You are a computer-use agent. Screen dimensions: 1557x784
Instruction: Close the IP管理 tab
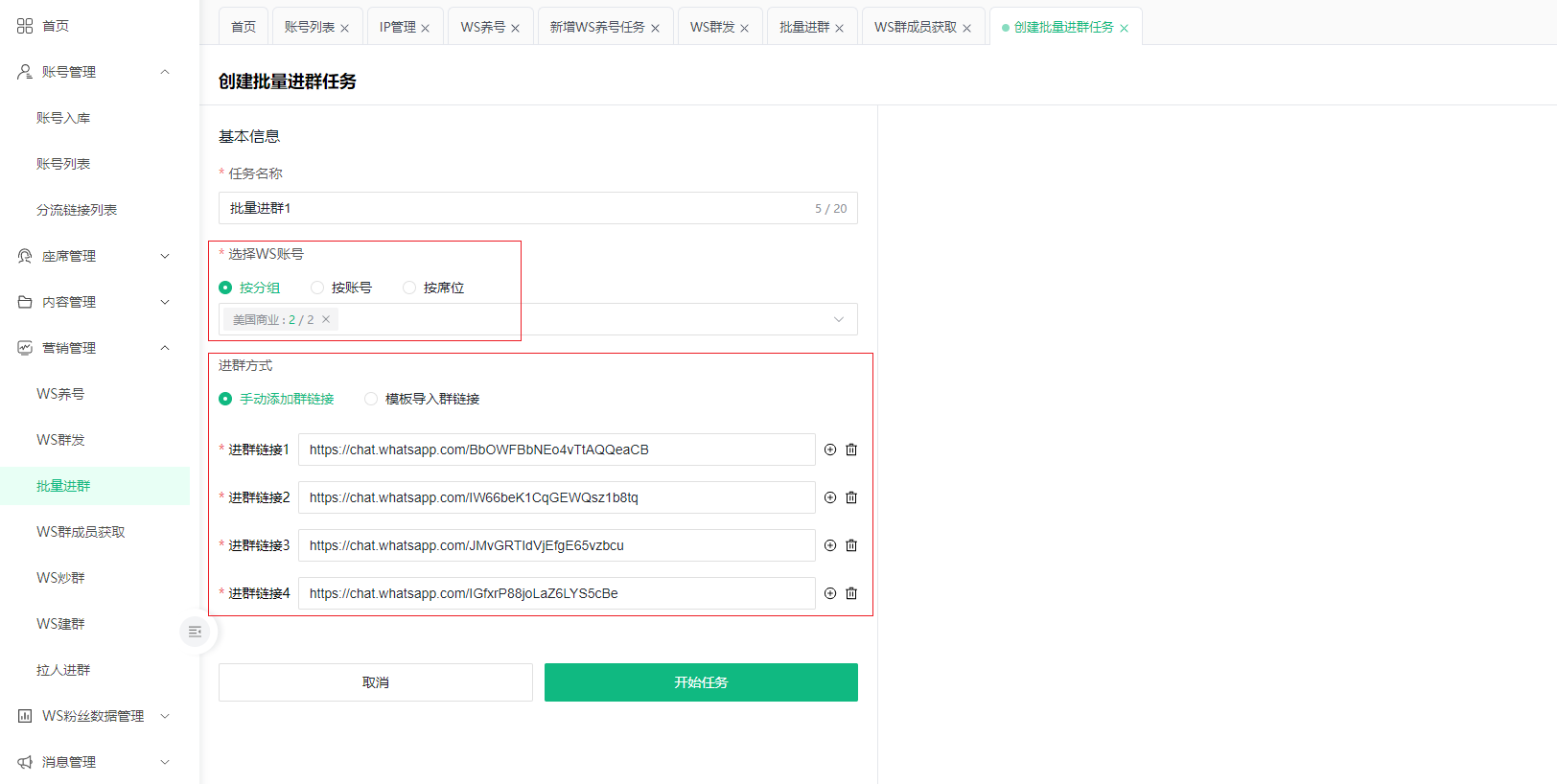(426, 28)
